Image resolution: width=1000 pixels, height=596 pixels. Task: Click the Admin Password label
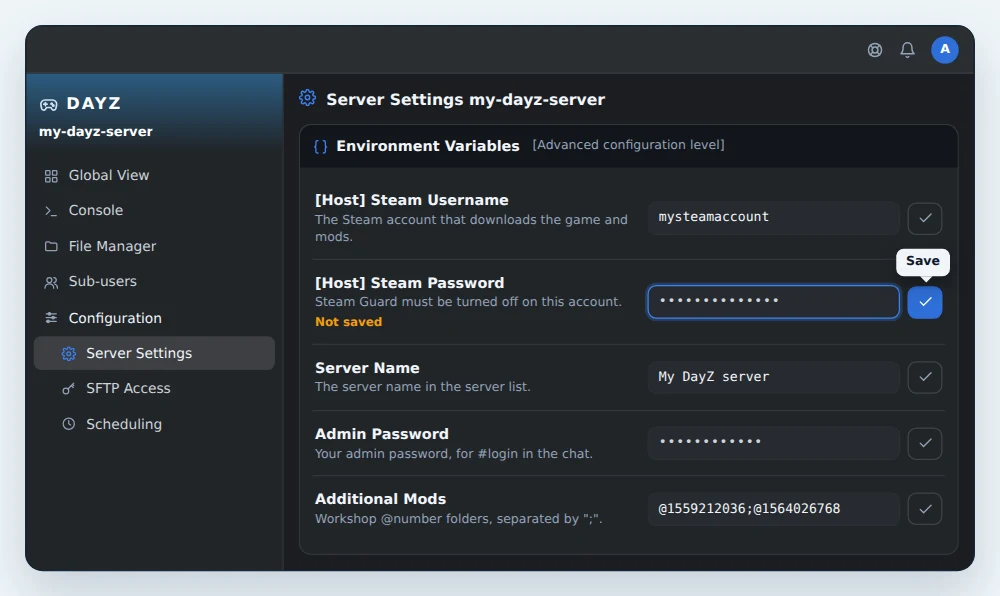pyautogui.click(x=382, y=434)
